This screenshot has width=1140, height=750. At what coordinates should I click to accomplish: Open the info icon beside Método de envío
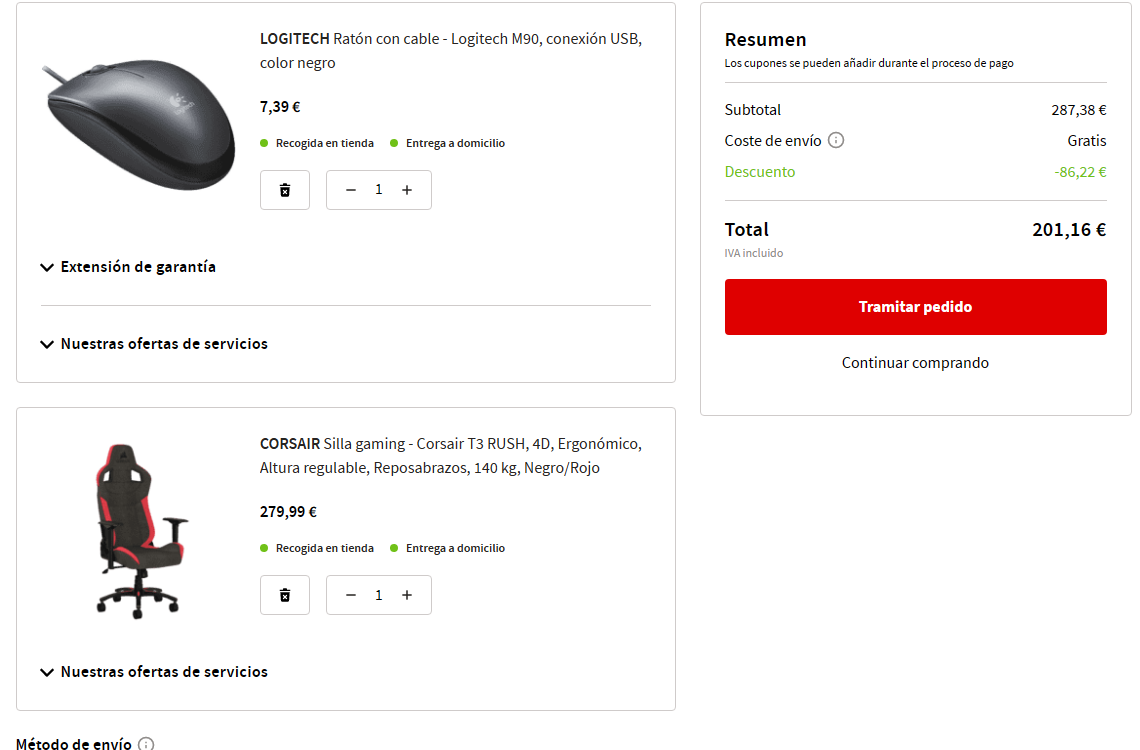pos(146,743)
